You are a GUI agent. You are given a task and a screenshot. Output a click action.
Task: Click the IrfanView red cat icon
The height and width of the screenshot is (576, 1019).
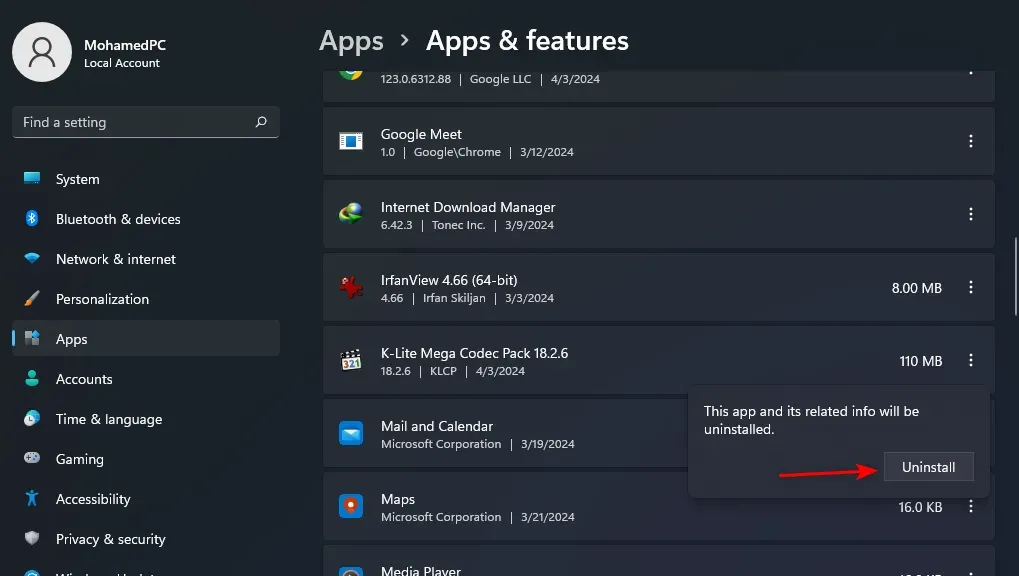point(351,287)
